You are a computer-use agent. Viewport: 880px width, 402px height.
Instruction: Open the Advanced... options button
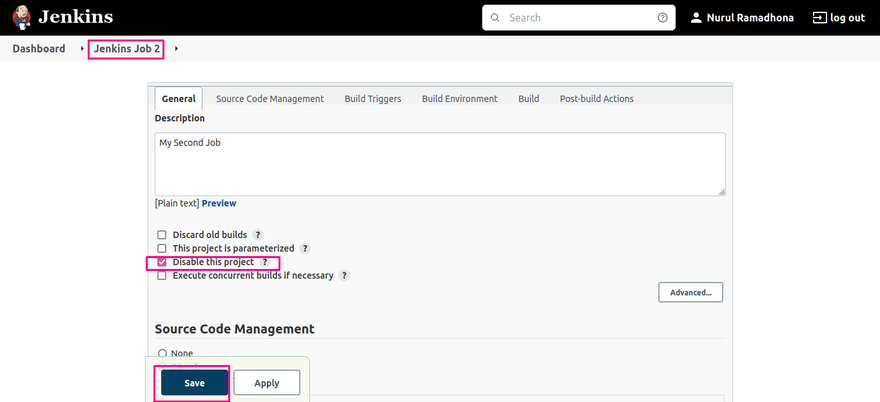[690, 293]
